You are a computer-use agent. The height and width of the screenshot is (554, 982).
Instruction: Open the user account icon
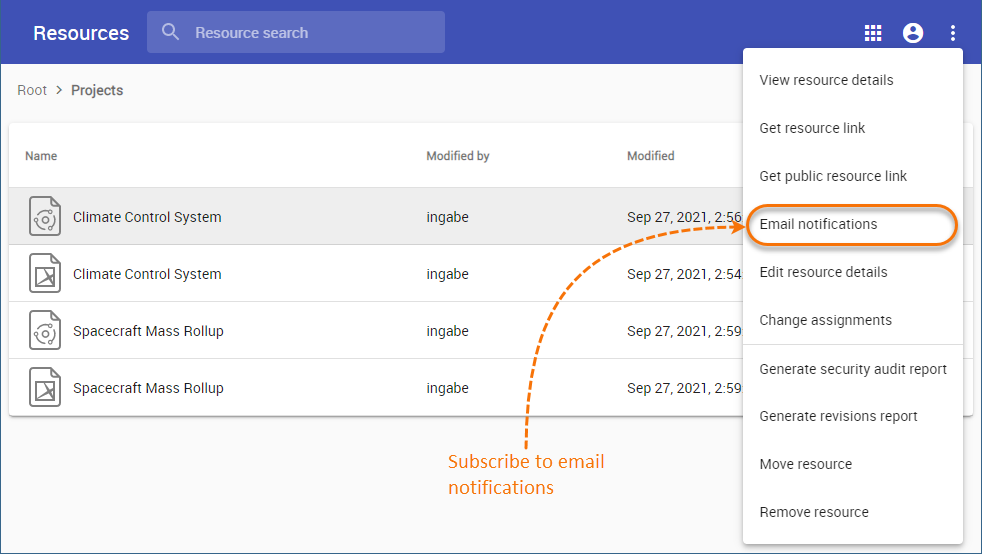pyautogui.click(x=913, y=33)
